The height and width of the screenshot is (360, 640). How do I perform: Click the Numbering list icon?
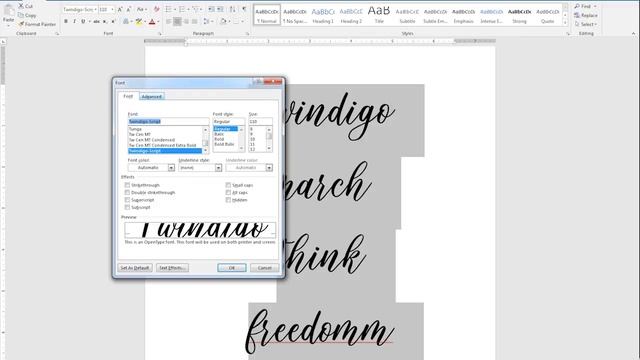click(182, 9)
